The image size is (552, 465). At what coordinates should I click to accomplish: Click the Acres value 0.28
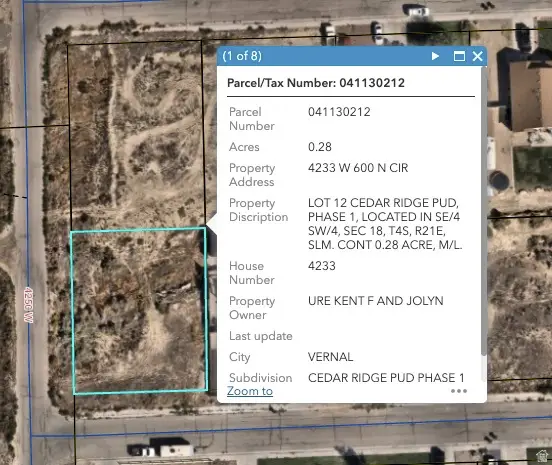(x=320, y=146)
